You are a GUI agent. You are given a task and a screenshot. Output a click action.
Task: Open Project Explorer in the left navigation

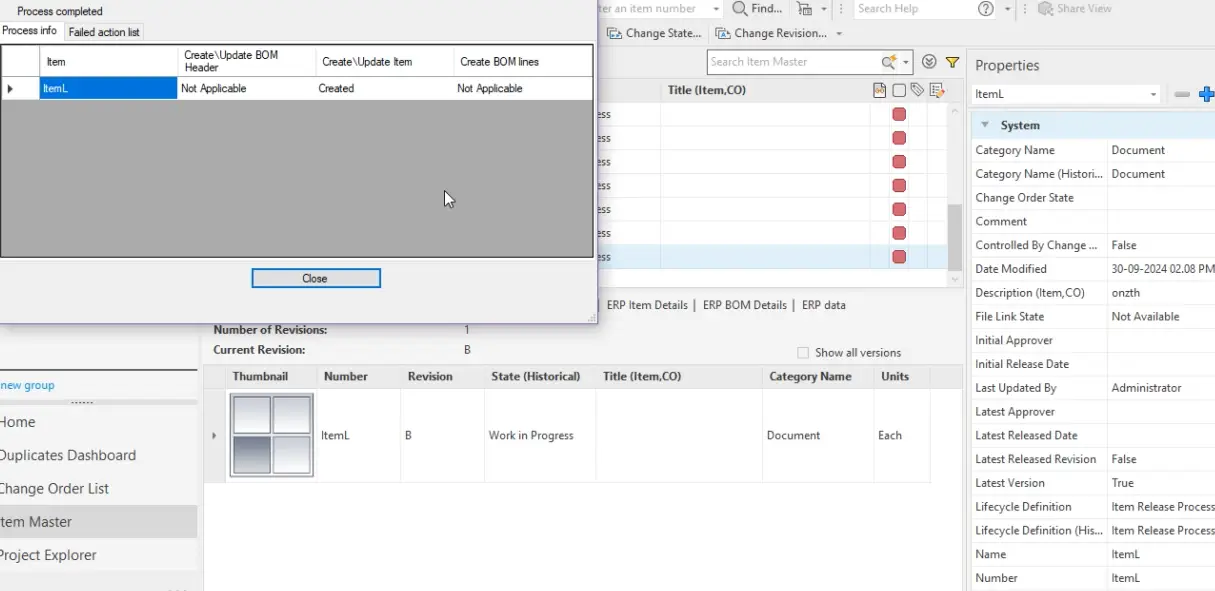tap(49, 555)
